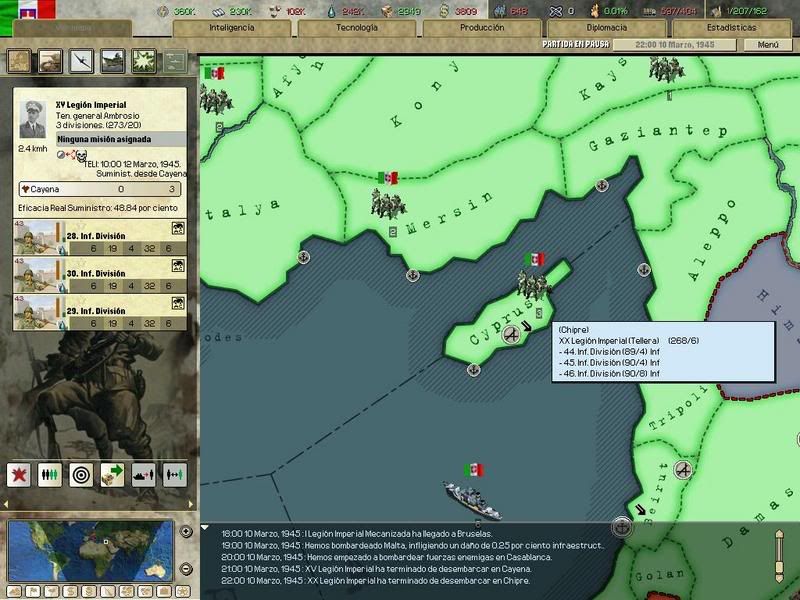This screenshot has height=600, width=800.
Task: Open the Menú button
Action: 768,45
